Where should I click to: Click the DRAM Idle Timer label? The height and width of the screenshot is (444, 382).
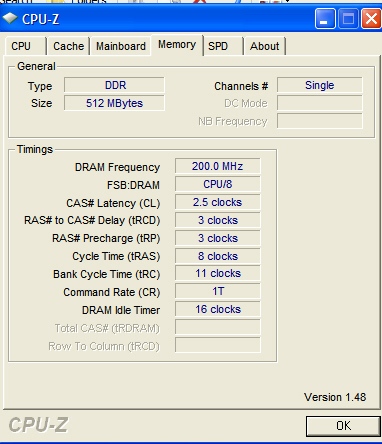tap(121, 310)
